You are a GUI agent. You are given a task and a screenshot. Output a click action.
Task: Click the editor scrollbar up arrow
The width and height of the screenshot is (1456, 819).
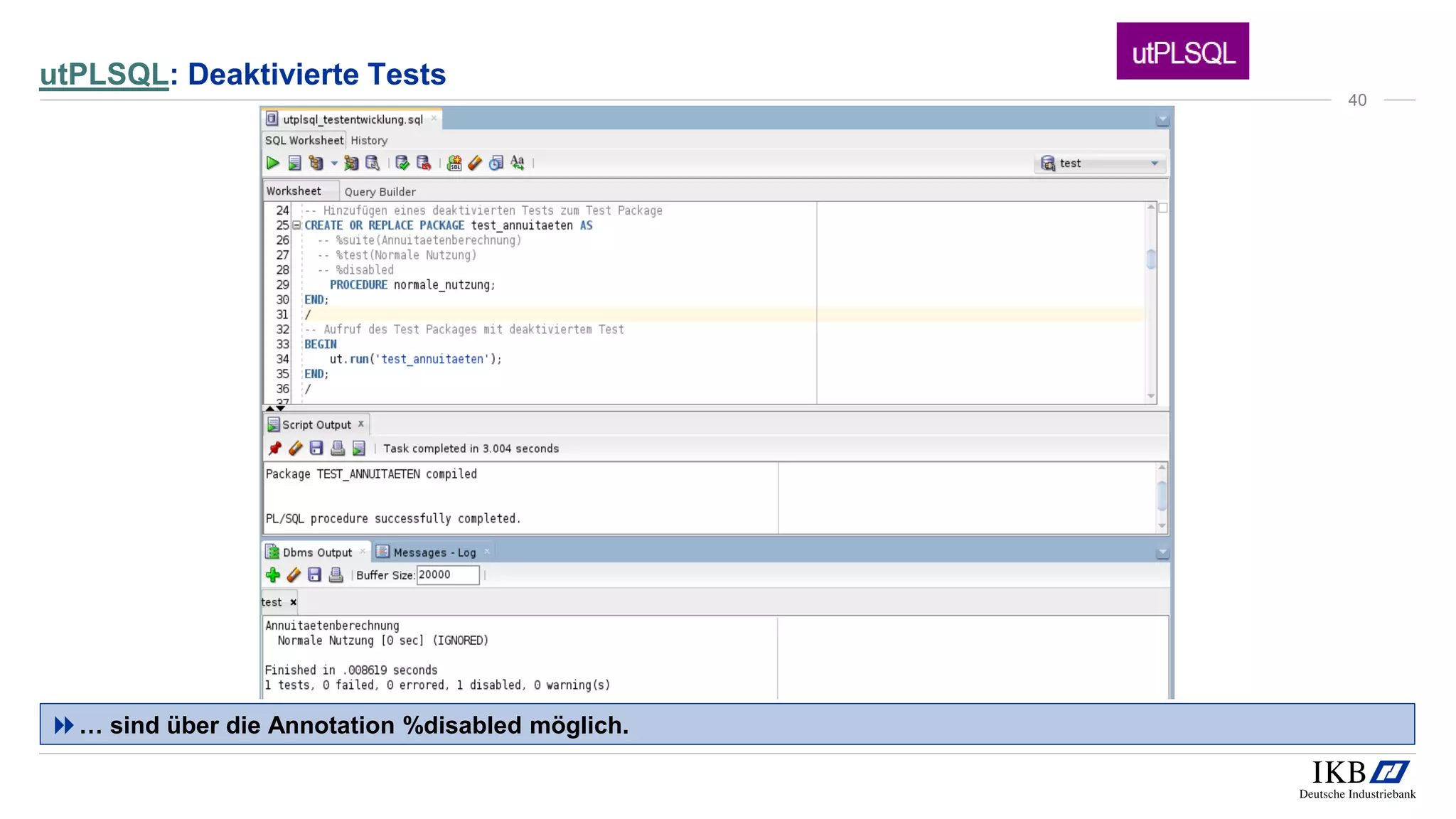1151,207
